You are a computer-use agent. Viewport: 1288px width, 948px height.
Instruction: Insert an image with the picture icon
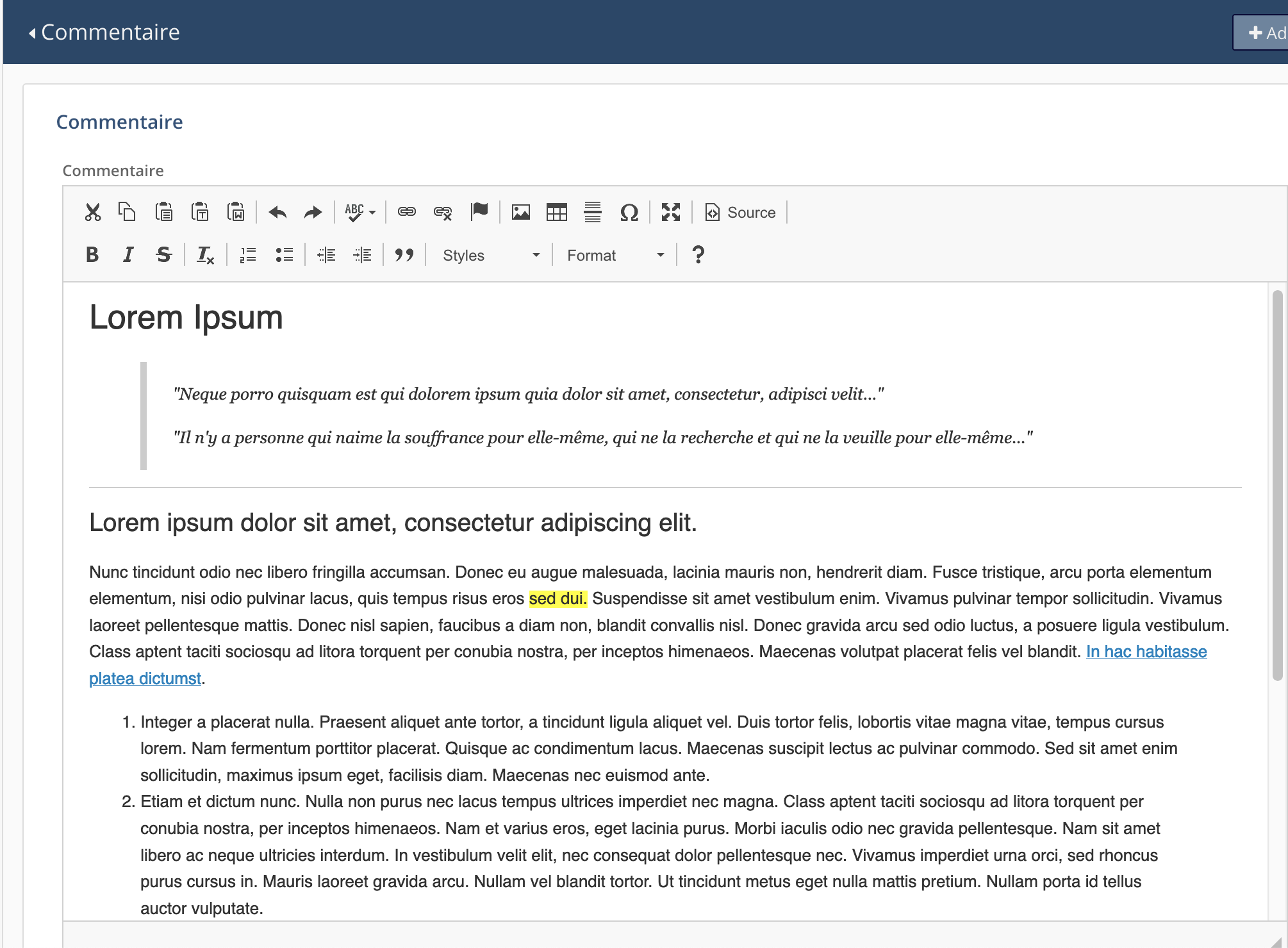520,212
